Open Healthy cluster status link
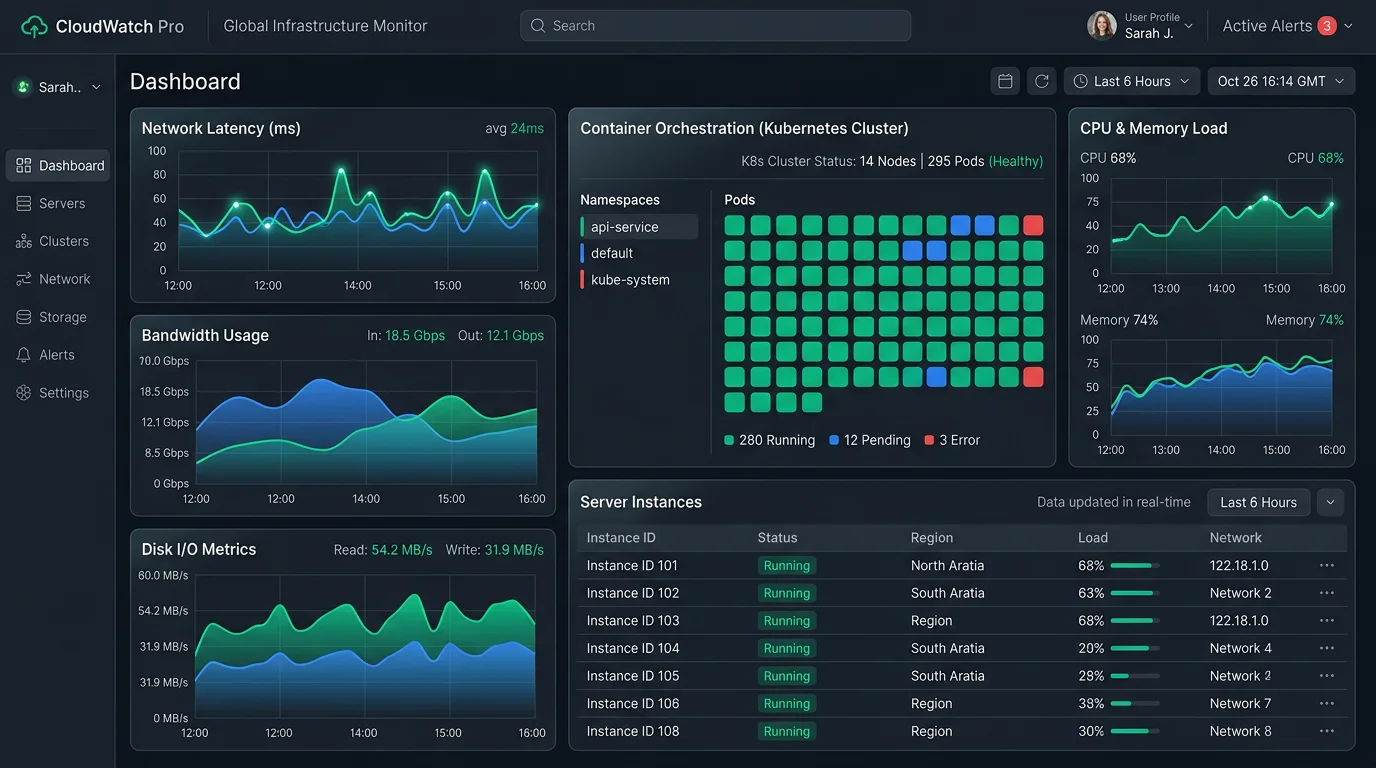The image size is (1376, 768). pyautogui.click(x=1017, y=160)
